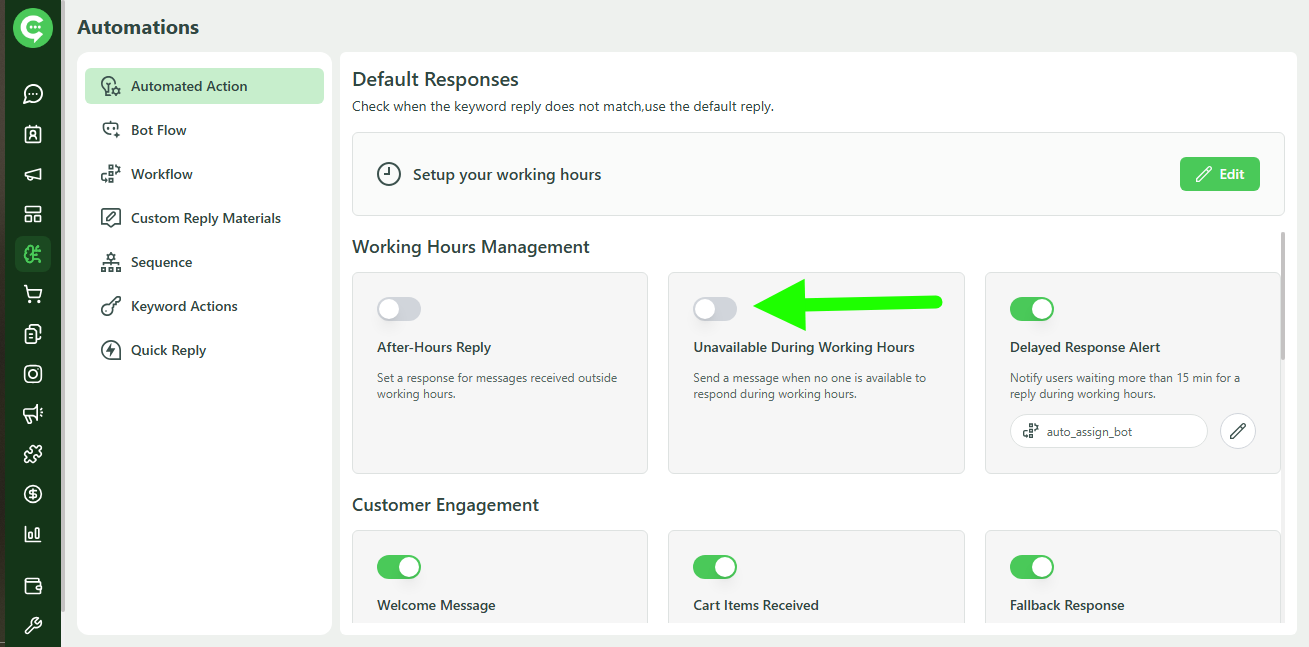Open the analytics bar-chart icon
The width and height of the screenshot is (1309, 647).
pos(32,533)
